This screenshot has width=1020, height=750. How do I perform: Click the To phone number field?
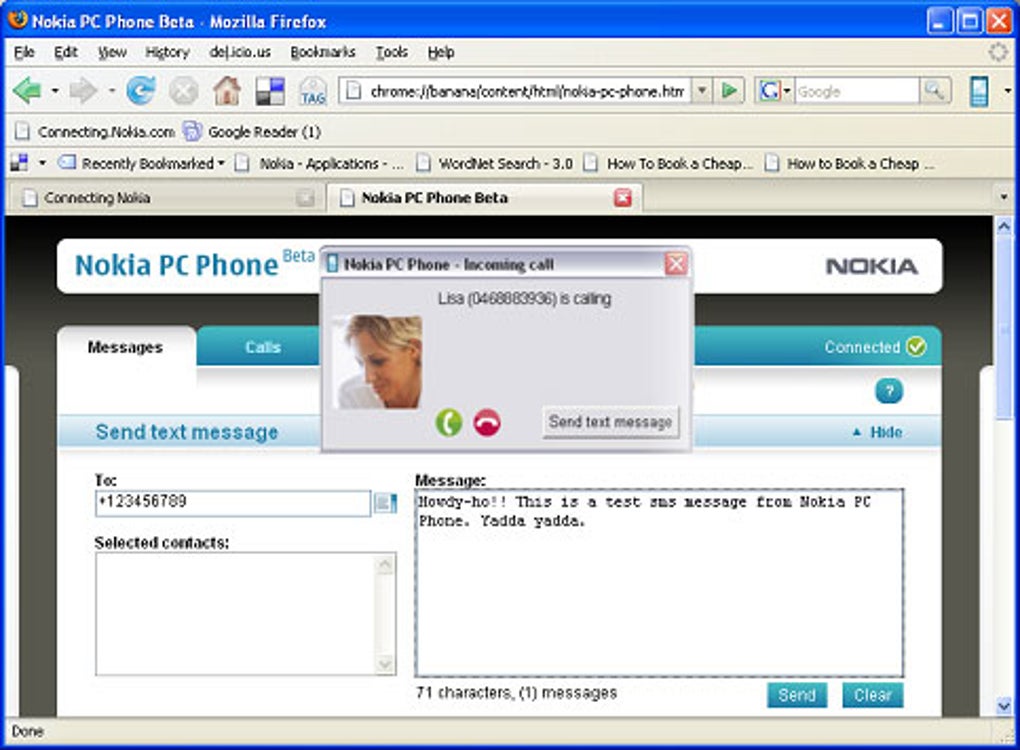(x=233, y=503)
